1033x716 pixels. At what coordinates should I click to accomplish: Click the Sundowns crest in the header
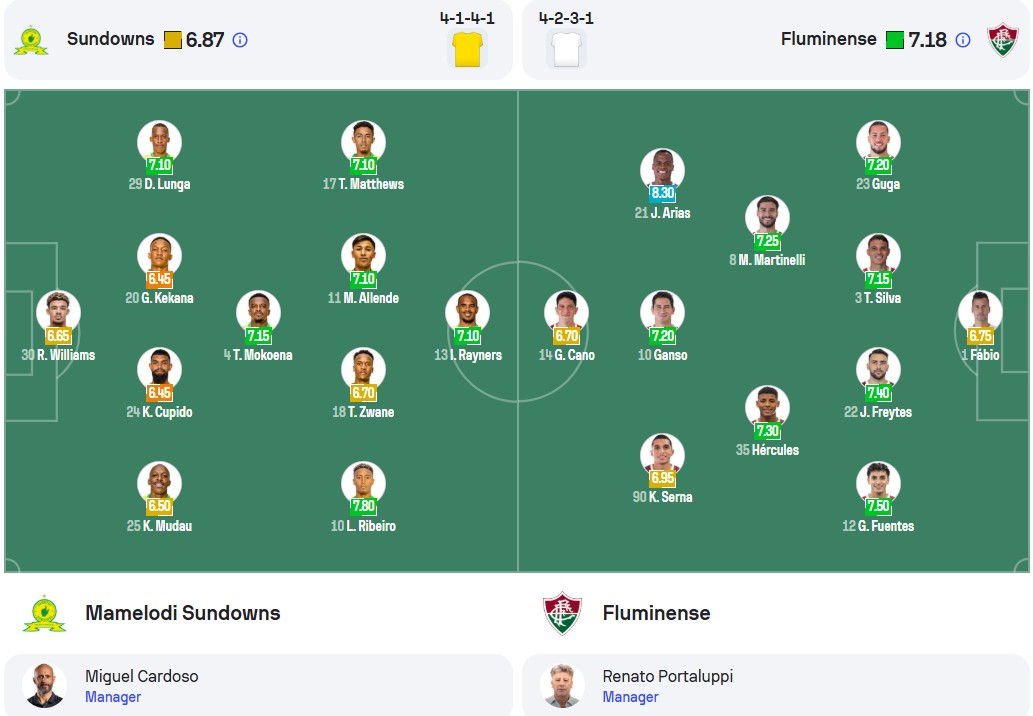pos(31,40)
